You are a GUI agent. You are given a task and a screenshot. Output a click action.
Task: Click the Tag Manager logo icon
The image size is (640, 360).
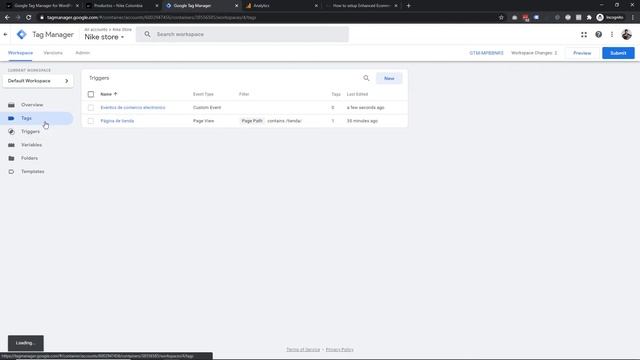(x=22, y=35)
